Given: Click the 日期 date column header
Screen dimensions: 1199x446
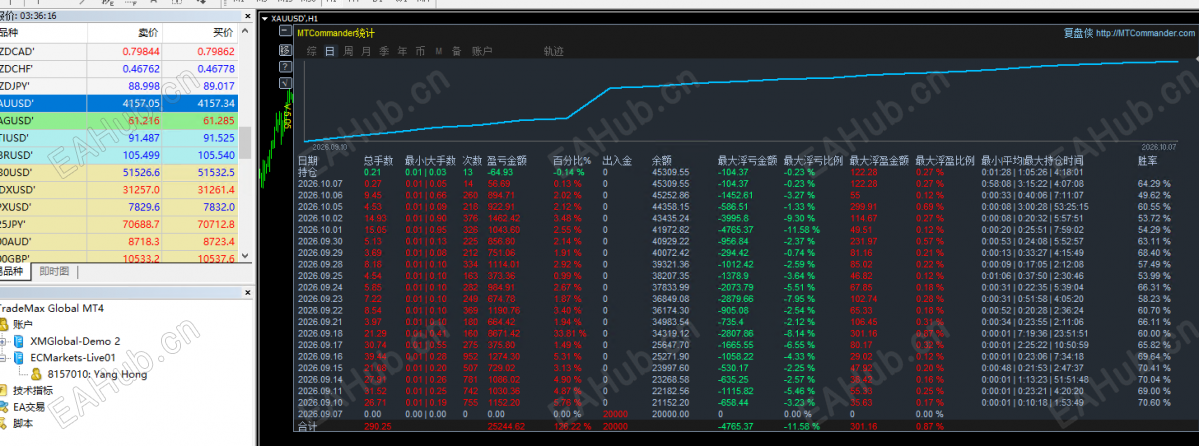Looking at the screenshot, I should tap(307, 161).
